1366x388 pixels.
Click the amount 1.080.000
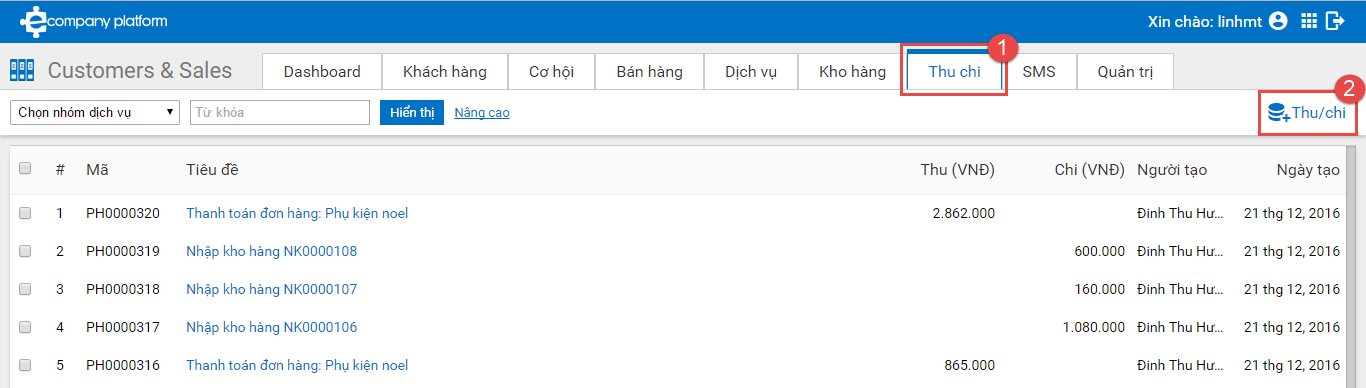(1095, 327)
